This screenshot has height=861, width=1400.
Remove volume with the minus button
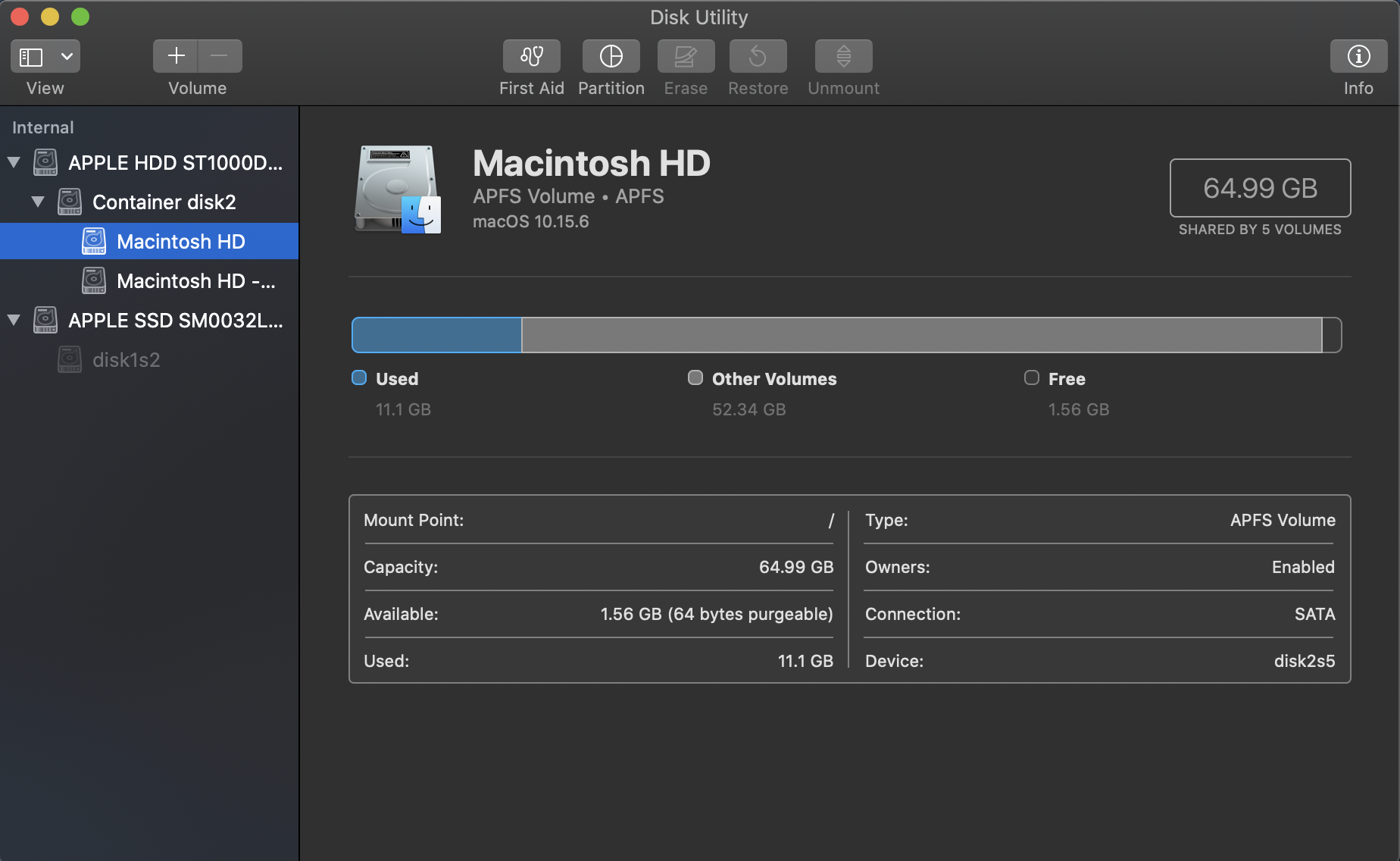[220, 56]
